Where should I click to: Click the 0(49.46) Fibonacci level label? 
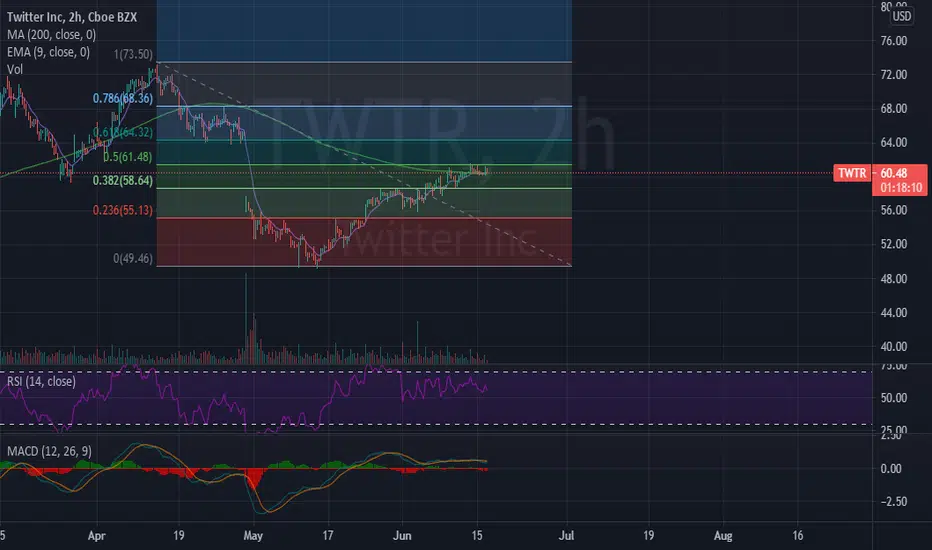pos(133,258)
